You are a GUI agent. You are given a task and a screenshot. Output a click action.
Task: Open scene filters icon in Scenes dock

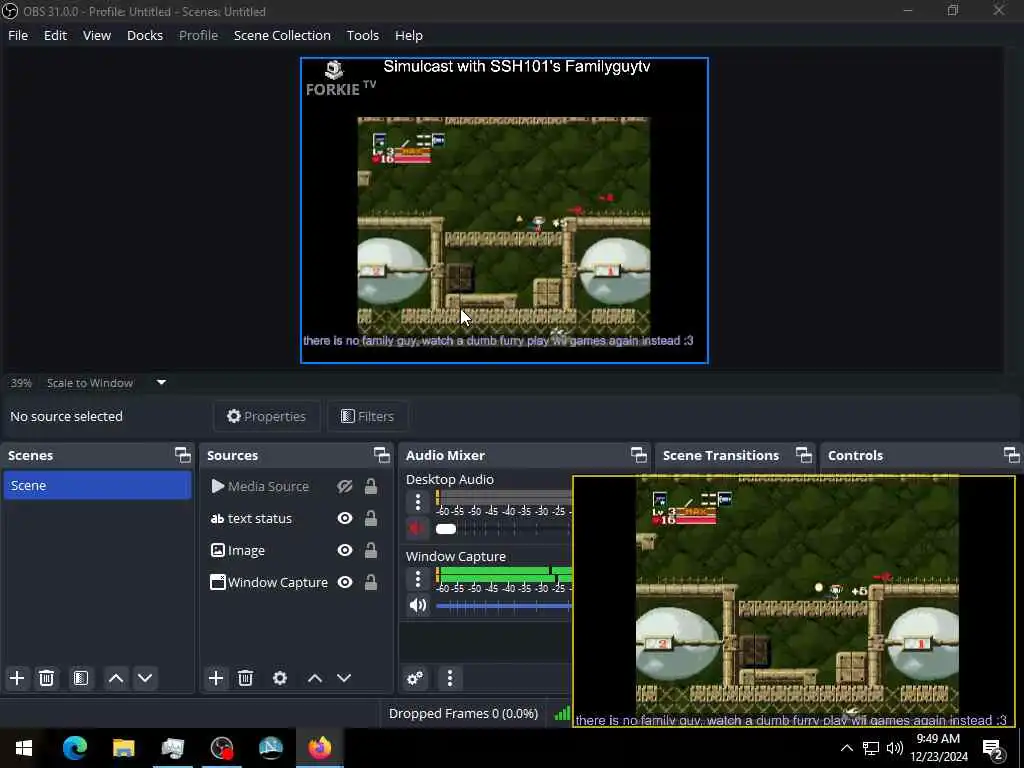[80, 678]
